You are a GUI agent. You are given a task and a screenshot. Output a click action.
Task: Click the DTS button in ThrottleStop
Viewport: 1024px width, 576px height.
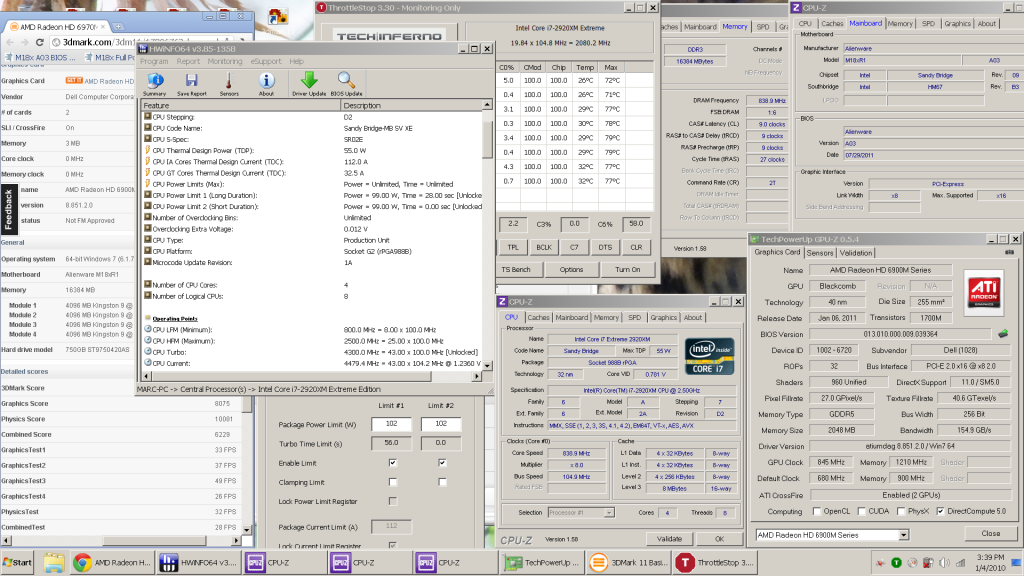(605, 248)
